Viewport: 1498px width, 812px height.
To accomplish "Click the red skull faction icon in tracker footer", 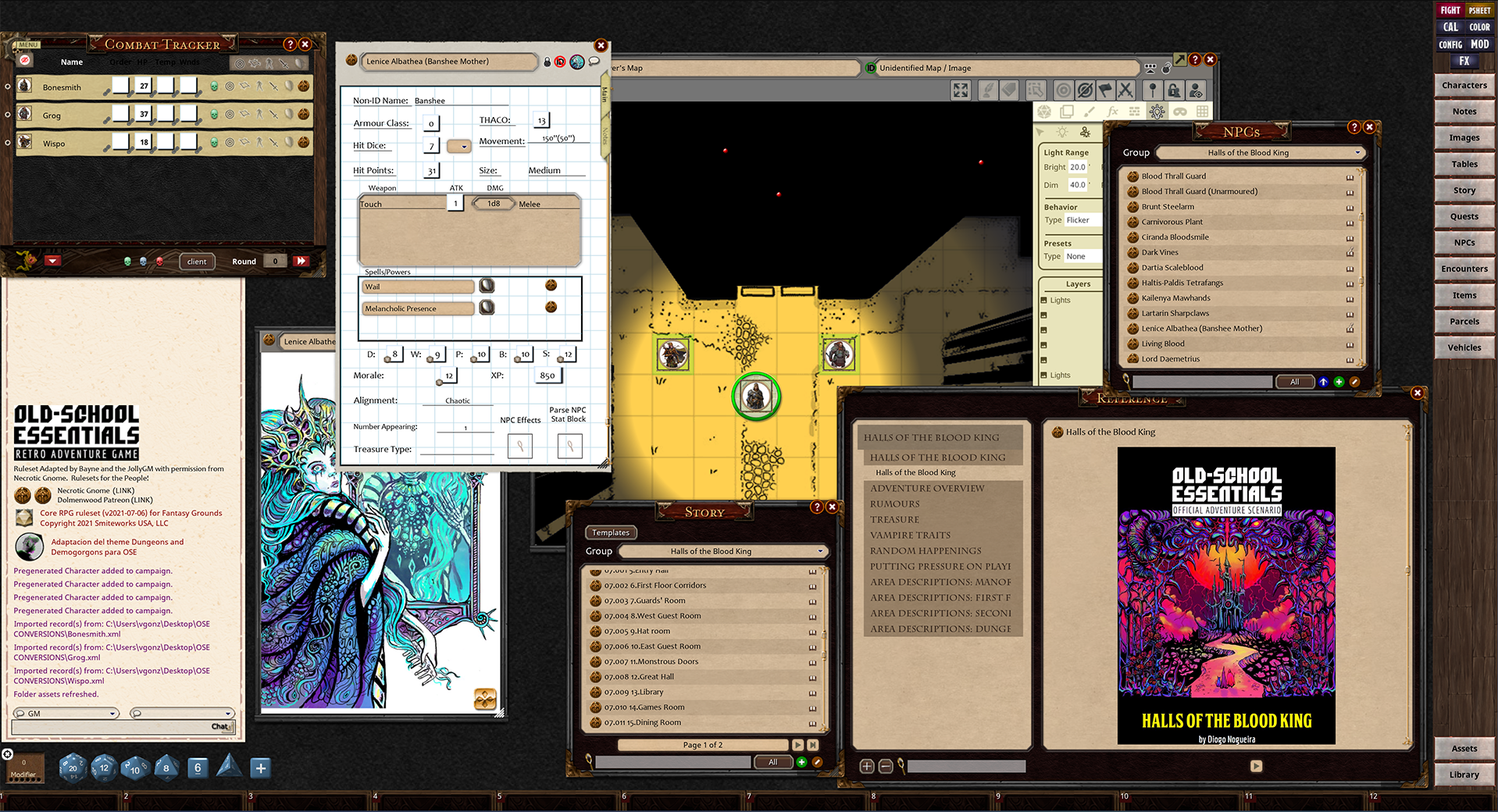I will (x=160, y=262).
